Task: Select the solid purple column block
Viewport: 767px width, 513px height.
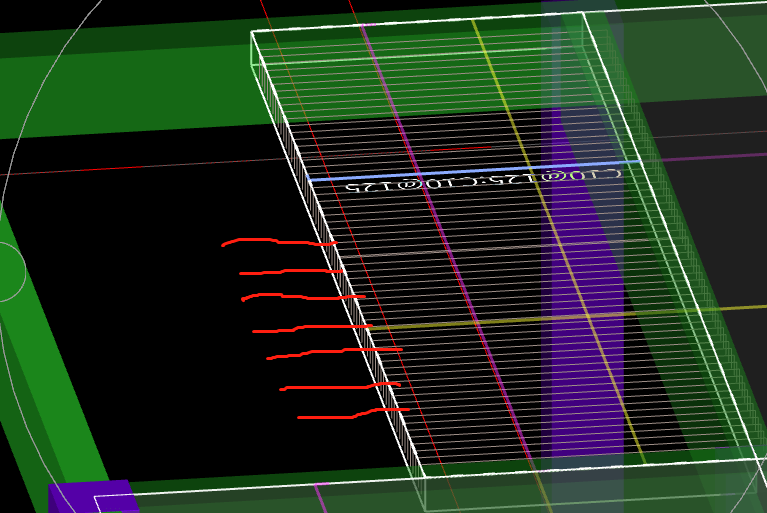Action: pos(92,496)
